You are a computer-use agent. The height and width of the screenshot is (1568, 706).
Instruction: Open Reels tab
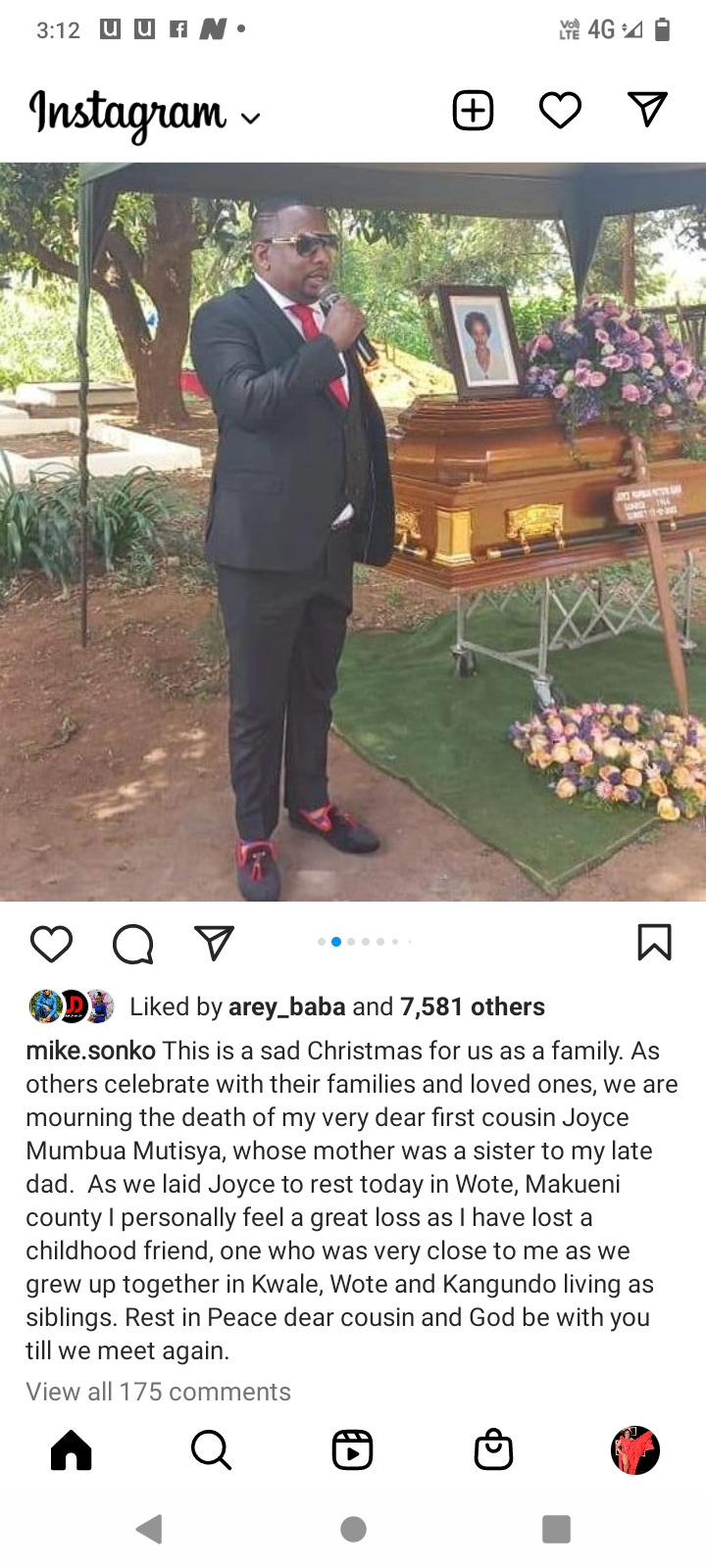352,1449
